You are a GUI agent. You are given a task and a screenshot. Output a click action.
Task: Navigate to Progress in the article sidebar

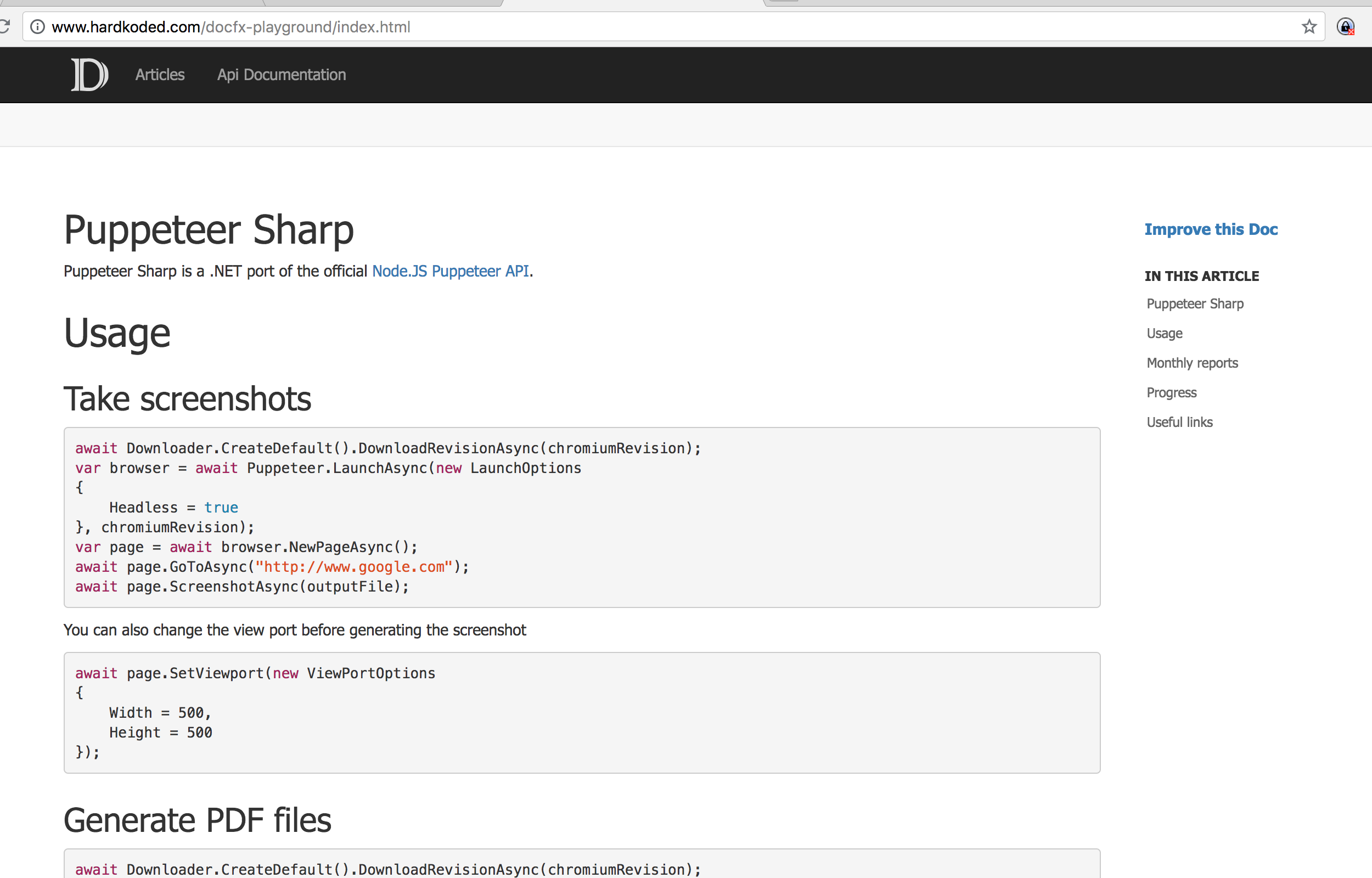click(x=1171, y=393)
